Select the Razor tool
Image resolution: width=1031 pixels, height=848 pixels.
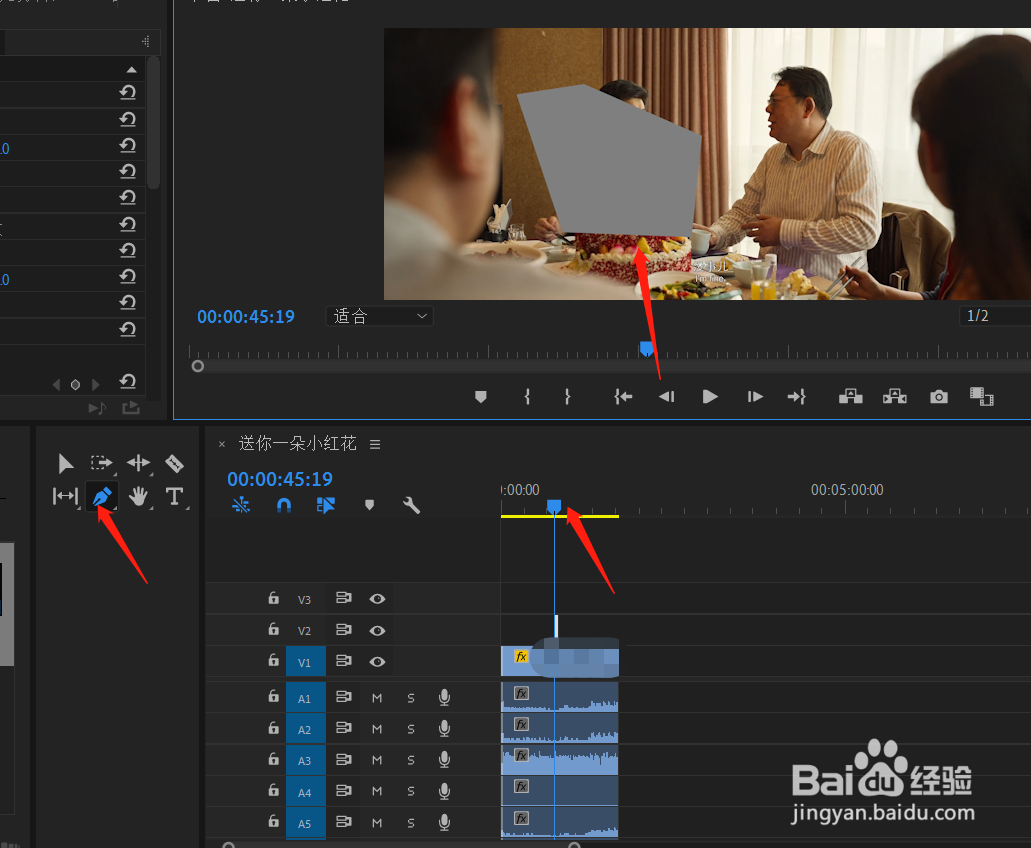174,463
